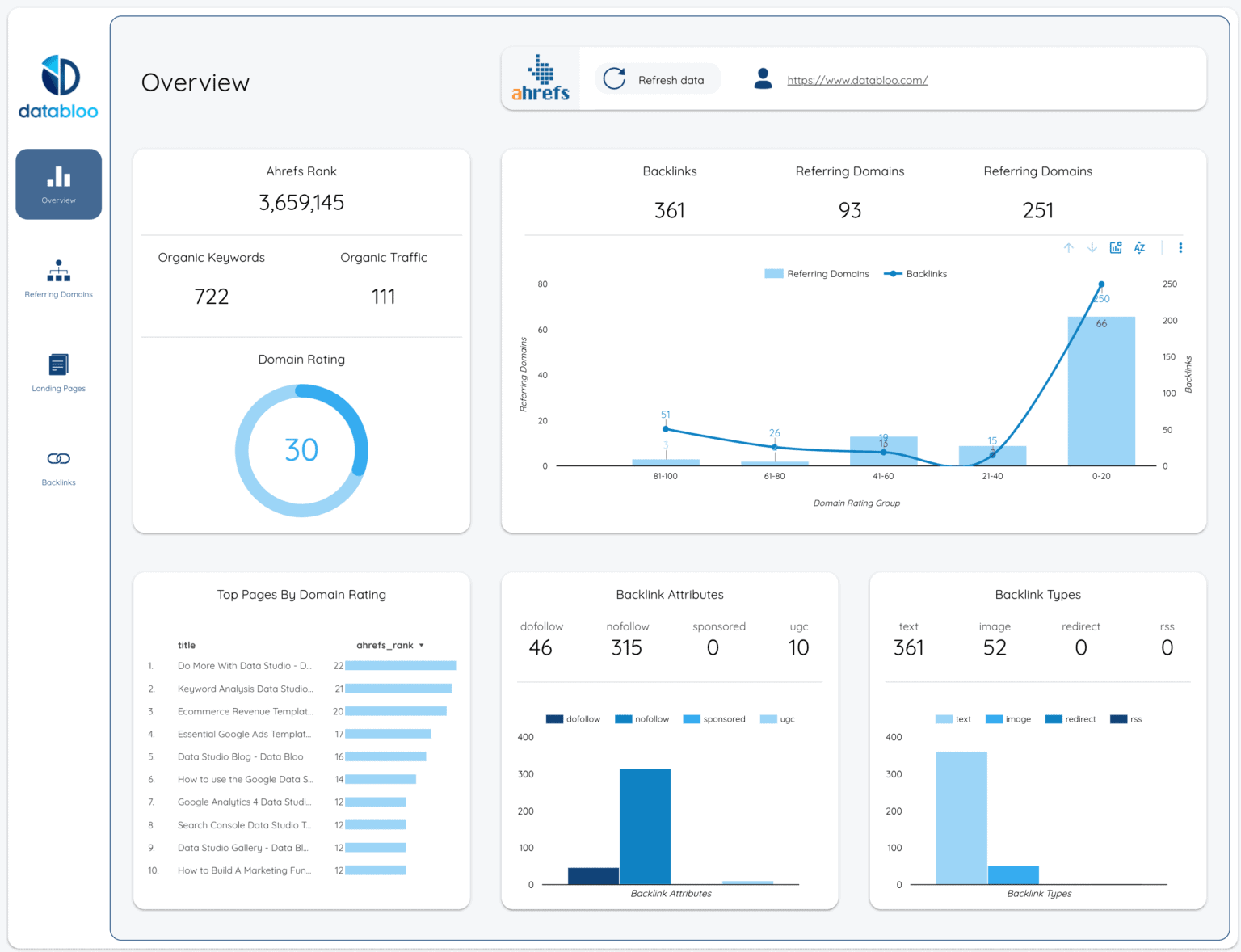The width and height of the screenshot is (1241, 952).
Task: Click the 41-60 referring domains bar
Action: coord(883,451)
